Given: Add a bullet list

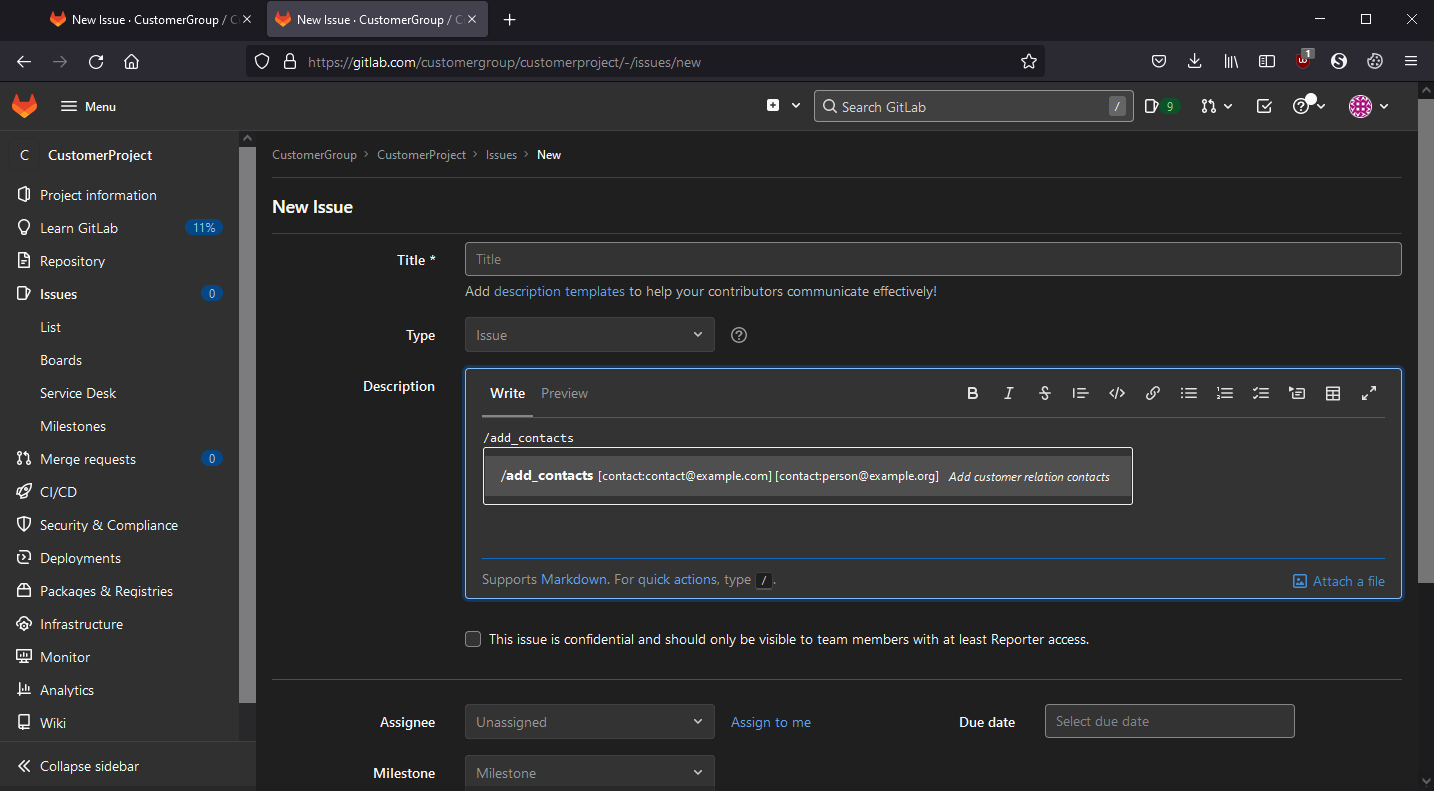Looking at the screenshot, I should coord(1188,394).
